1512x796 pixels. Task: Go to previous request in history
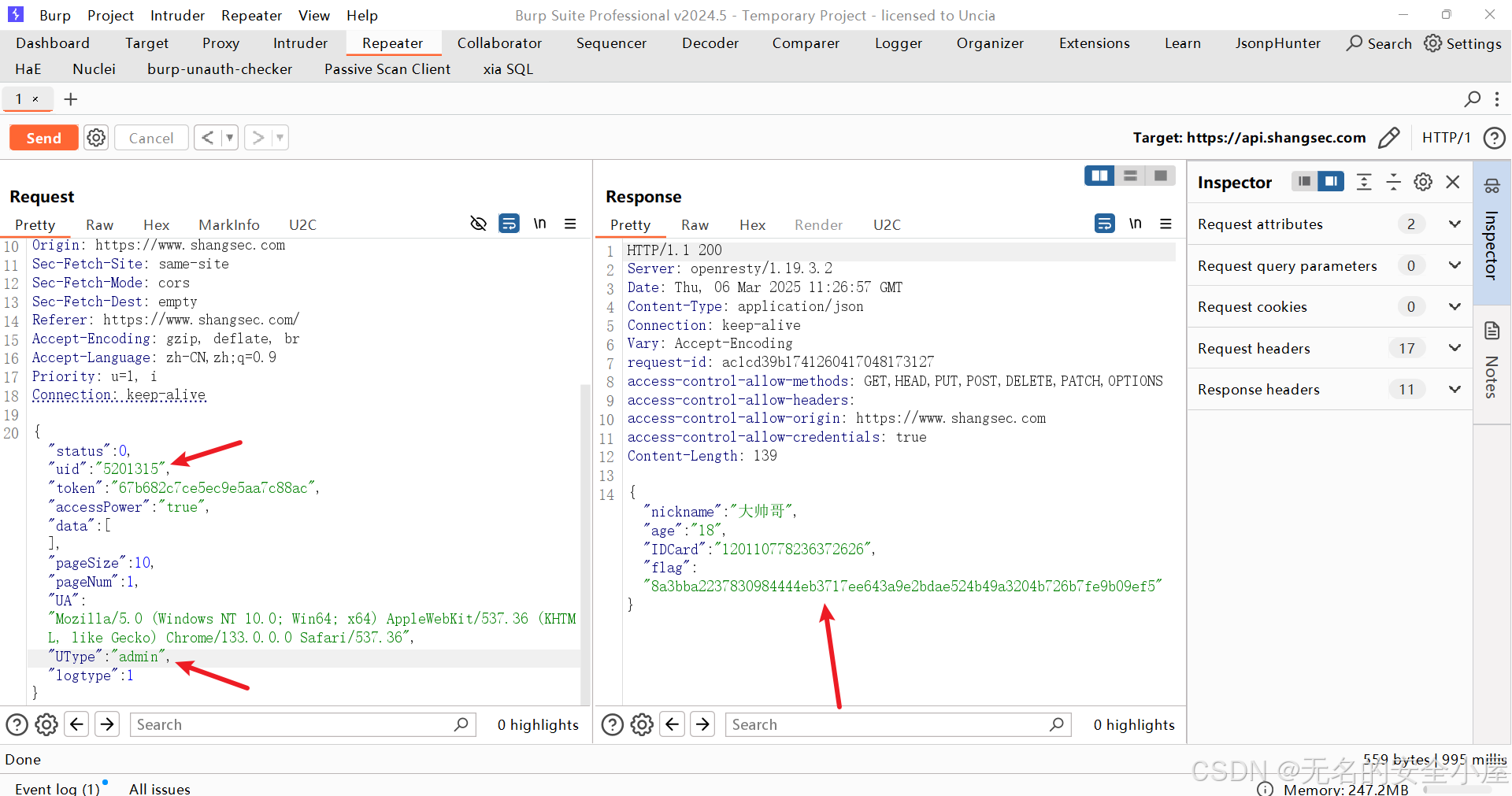point(207,138)
